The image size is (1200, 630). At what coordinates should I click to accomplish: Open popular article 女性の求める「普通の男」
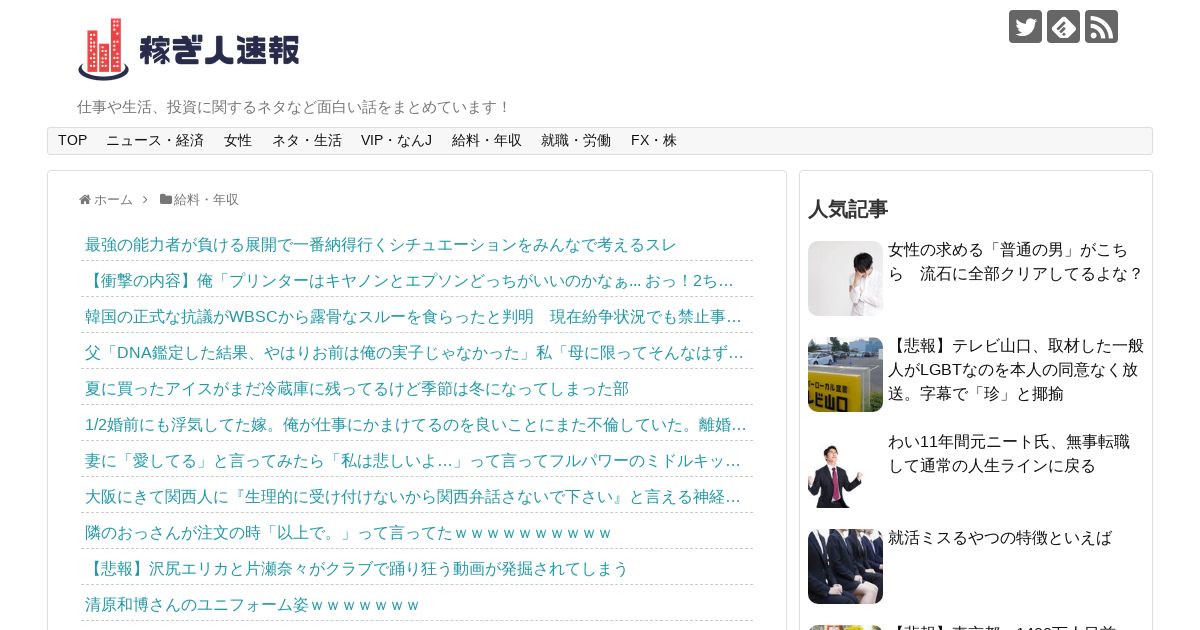pos(1016,262)
